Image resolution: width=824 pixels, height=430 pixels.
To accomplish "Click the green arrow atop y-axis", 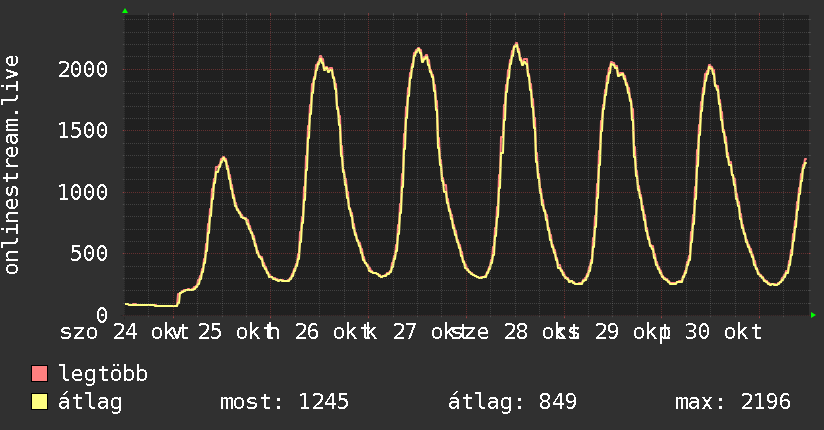I will [x=125, y=11].
